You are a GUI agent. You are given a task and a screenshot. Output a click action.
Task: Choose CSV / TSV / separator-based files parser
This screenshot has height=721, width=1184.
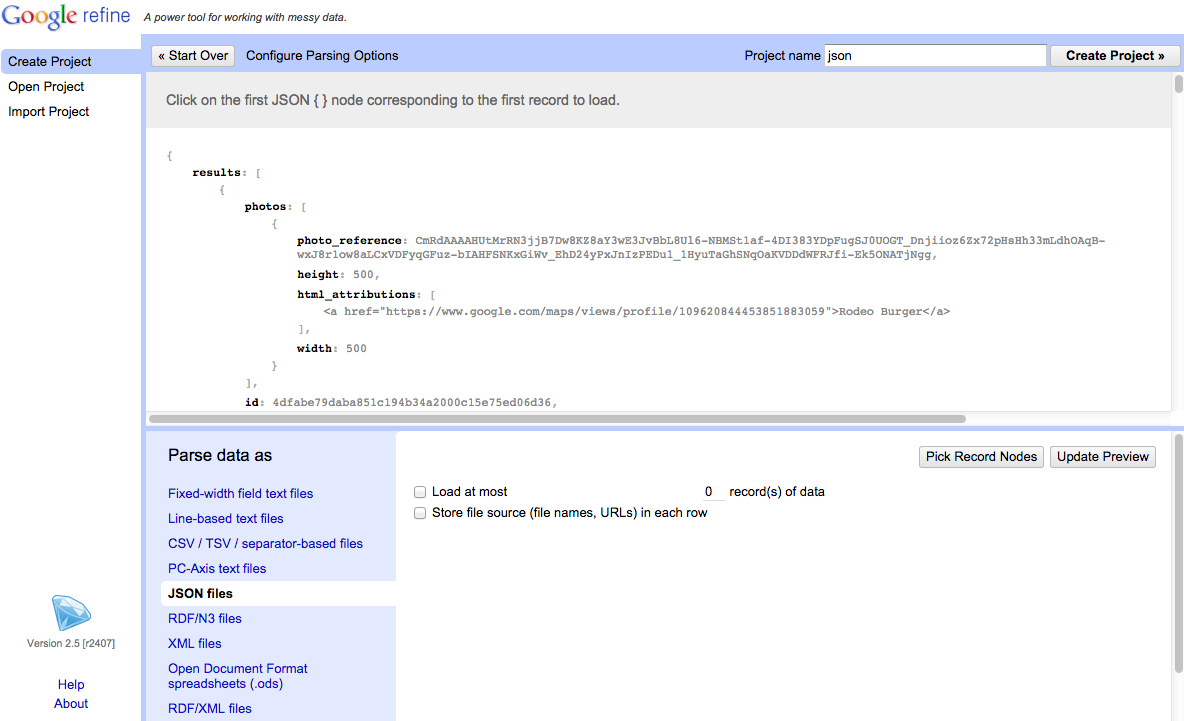(265, 543)
